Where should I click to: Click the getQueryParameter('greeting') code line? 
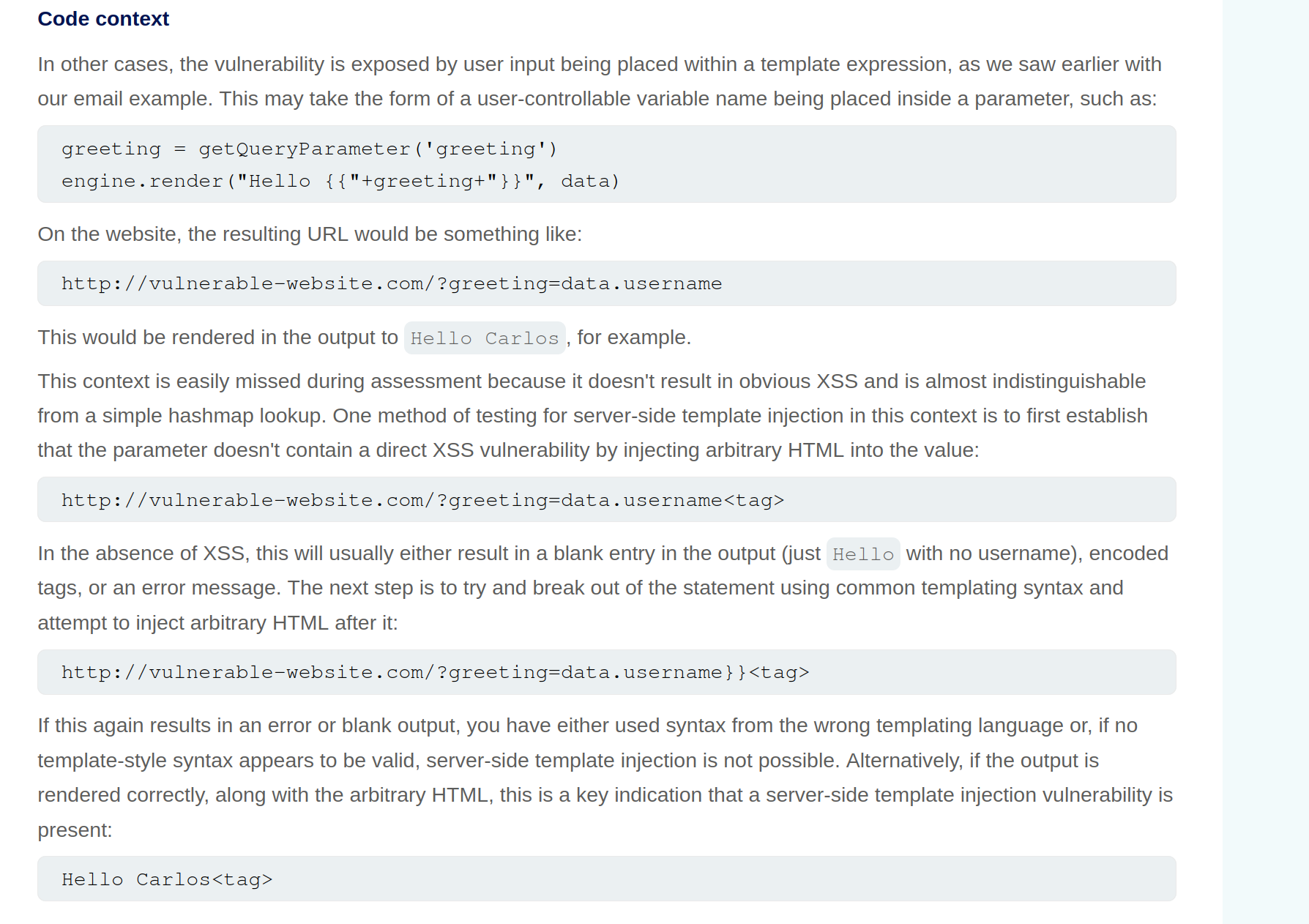pyautogui.click(x=309, y=149)
